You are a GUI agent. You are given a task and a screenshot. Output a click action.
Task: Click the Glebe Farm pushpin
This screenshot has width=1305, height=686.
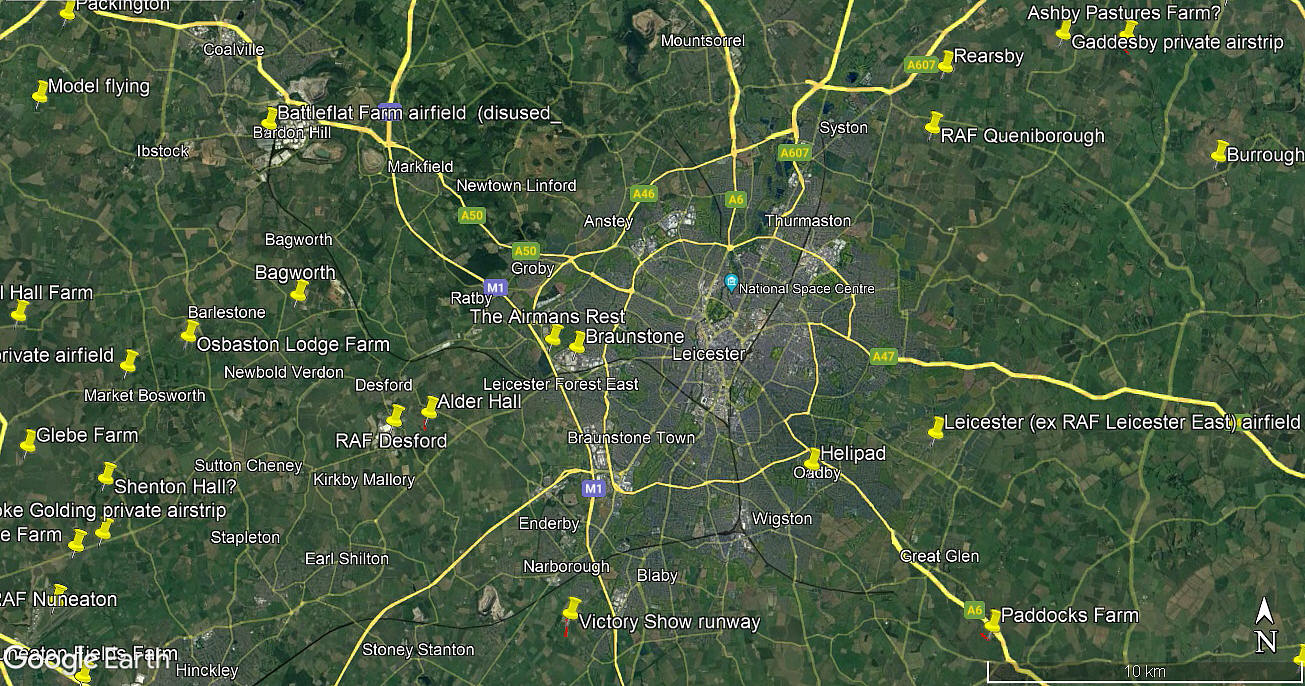[x=28, y=442]
